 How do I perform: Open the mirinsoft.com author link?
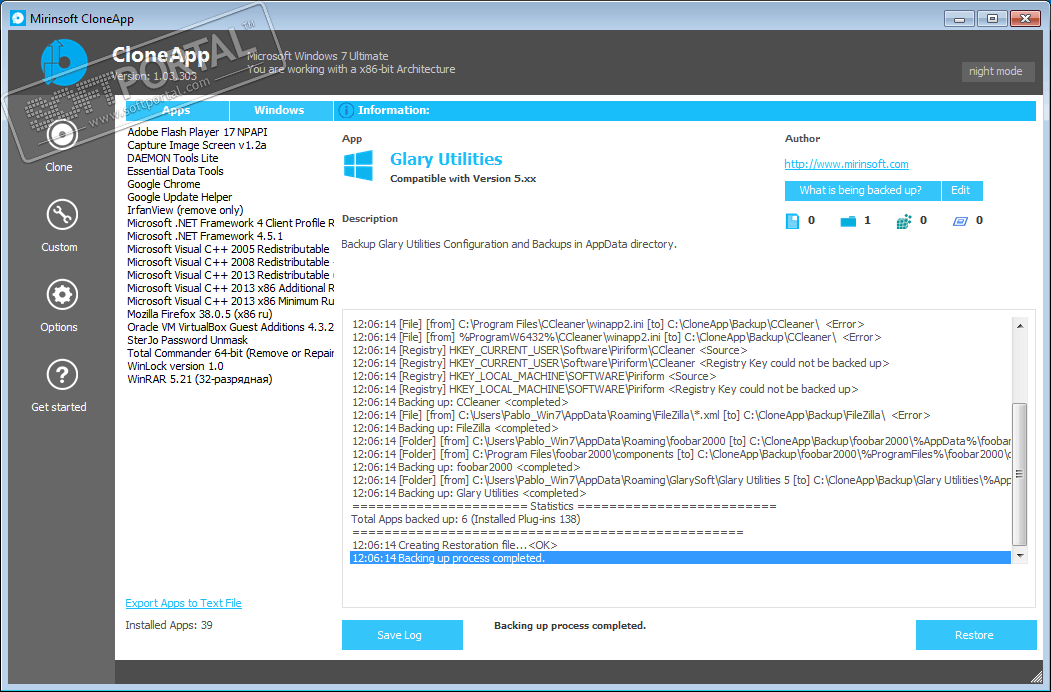coord(847,164)
